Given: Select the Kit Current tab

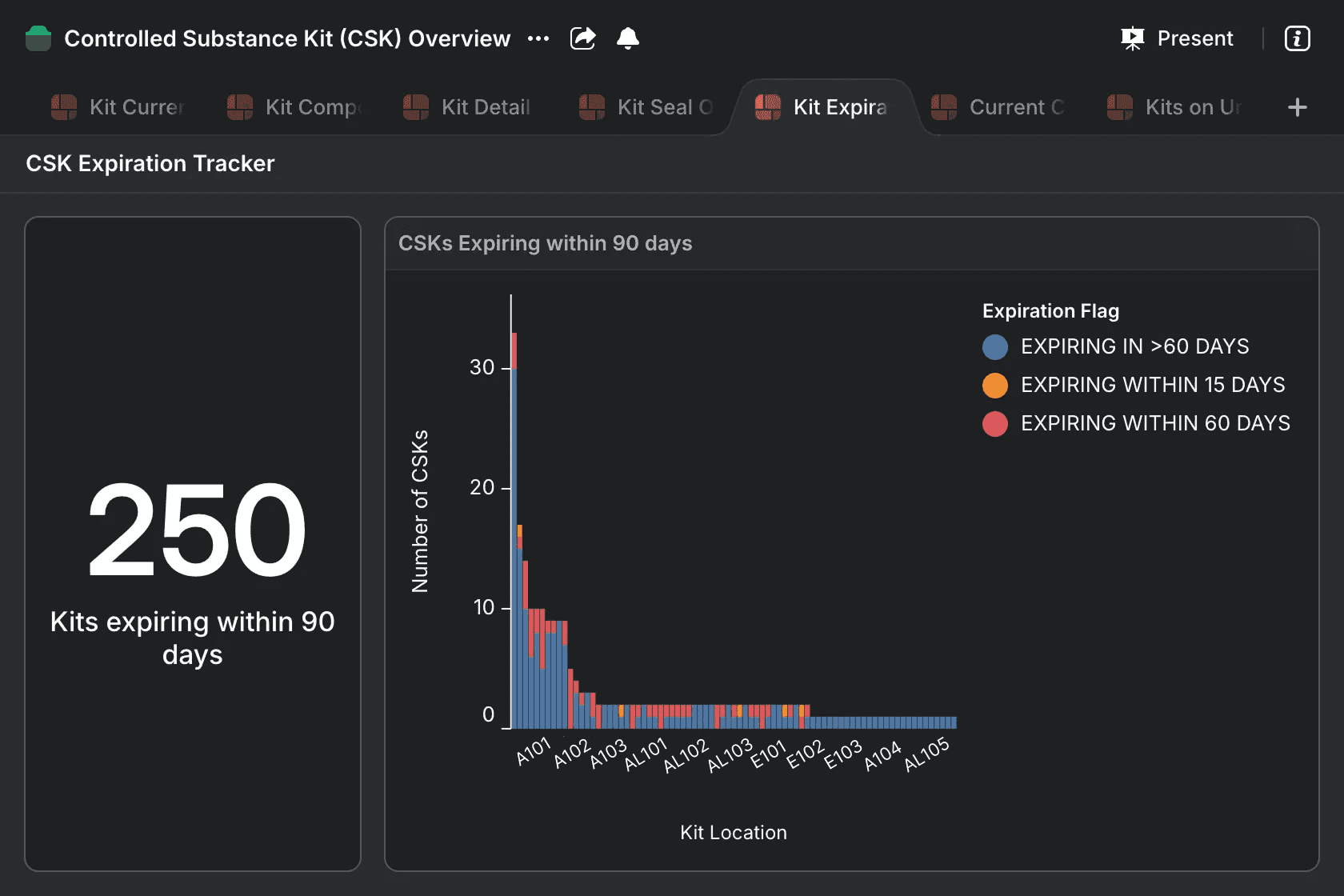Looking at the screenshot, I should point(136,107).
